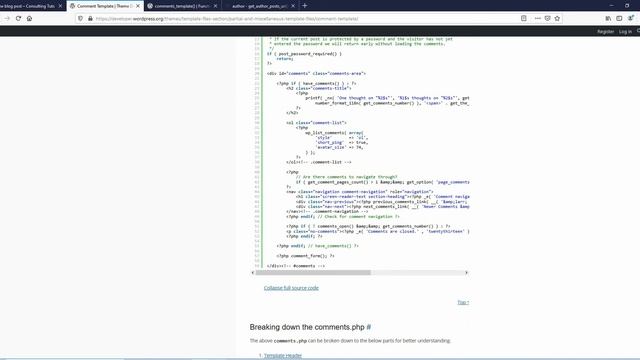Reload the current page
Viewport: 640px width, 360px height.
(18, 18)
